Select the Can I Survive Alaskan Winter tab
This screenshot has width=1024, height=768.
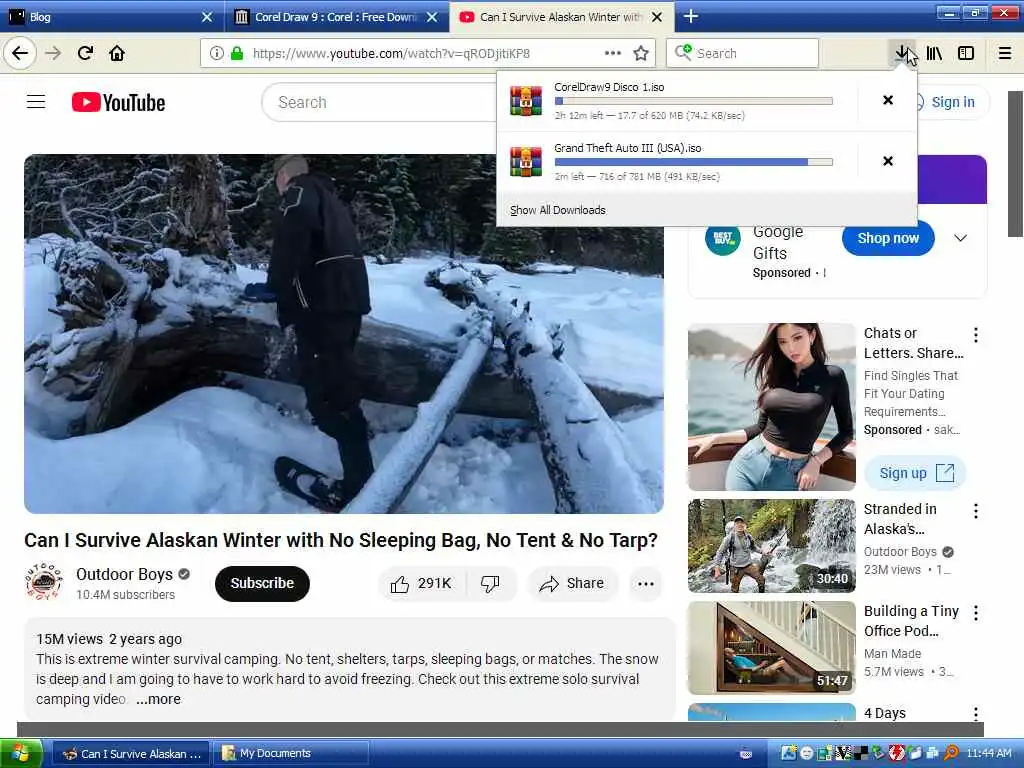[560, 17]
